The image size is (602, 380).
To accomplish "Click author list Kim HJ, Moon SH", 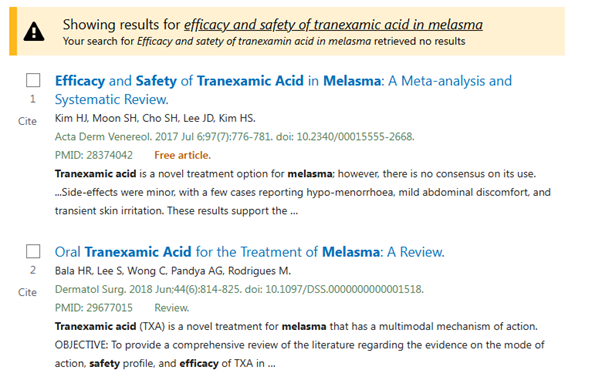I will point(155,118).
